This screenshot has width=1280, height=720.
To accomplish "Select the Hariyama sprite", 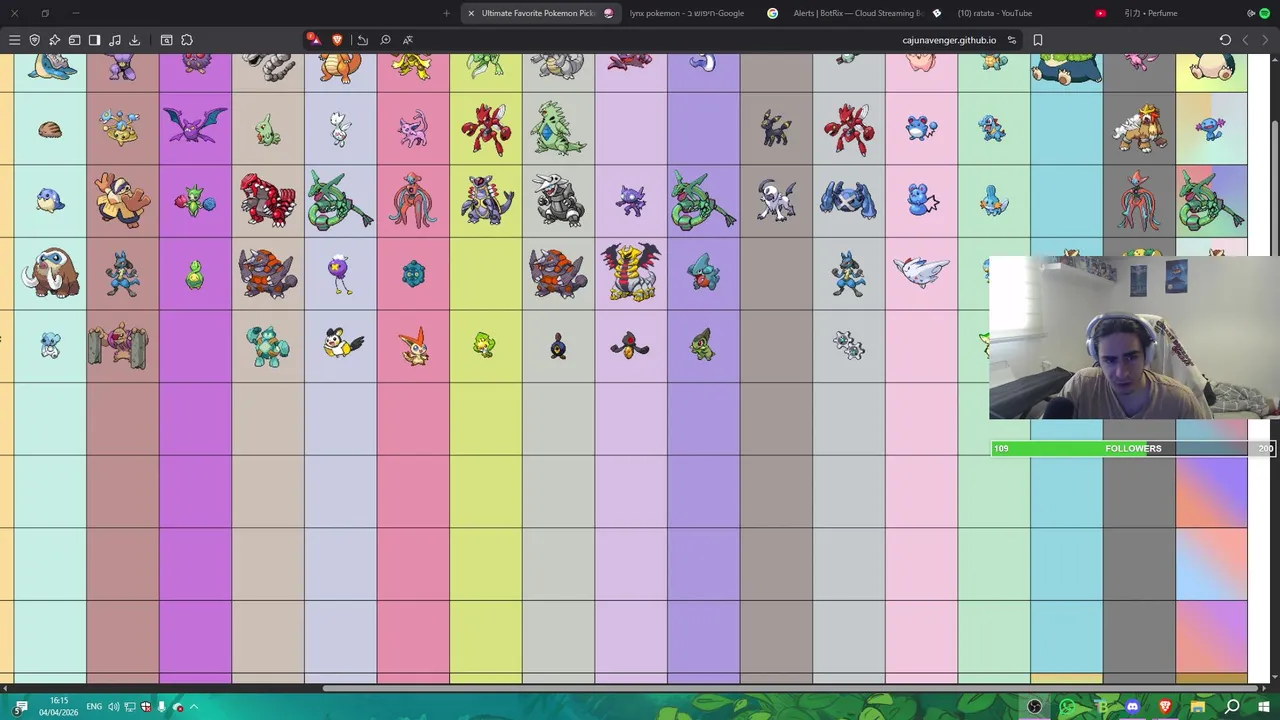I will 122,200.
